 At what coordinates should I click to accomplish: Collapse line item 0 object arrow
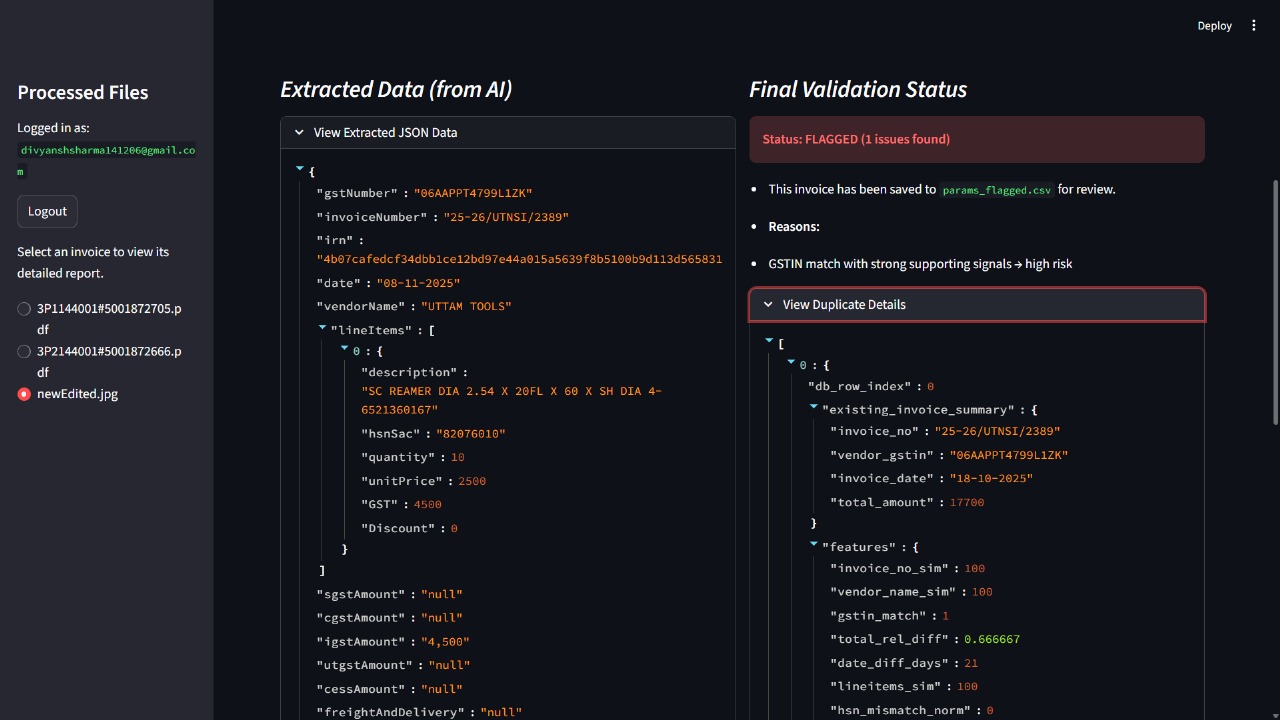pos(344,349)
